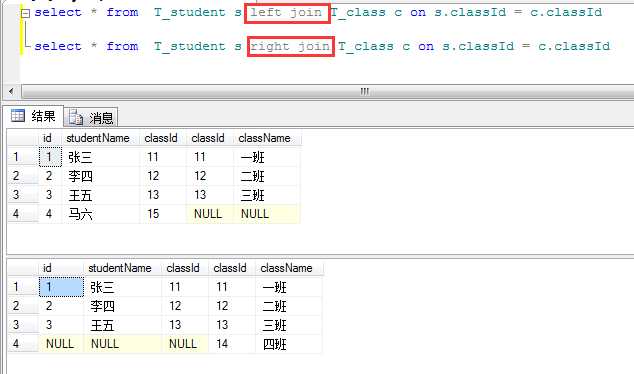Image resolution: width=634 pixels, height=374 pixels.
Task: Click className column header in first result grid
Action: point(267,138)
